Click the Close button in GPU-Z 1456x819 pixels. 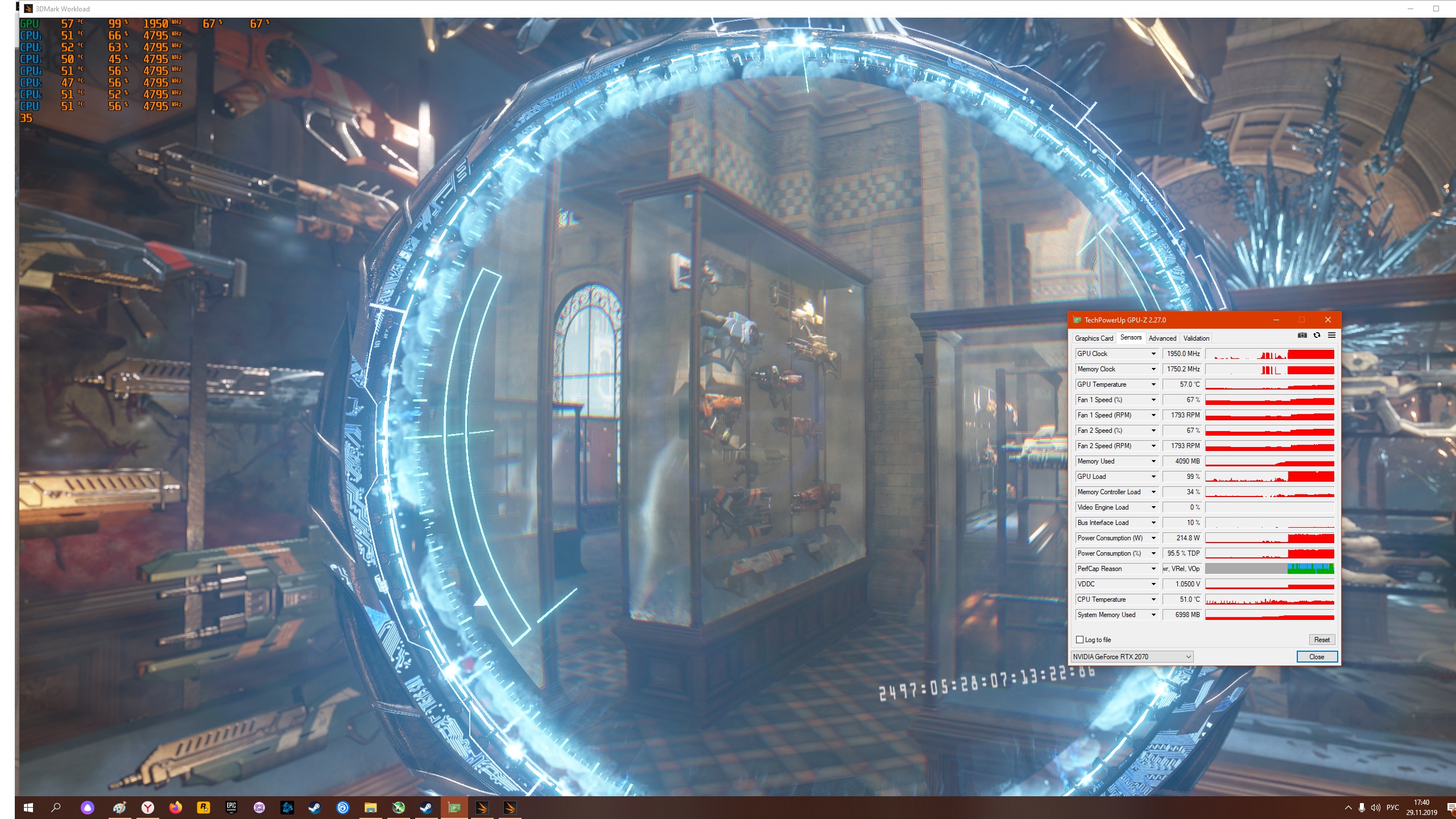click(1316, 657)
